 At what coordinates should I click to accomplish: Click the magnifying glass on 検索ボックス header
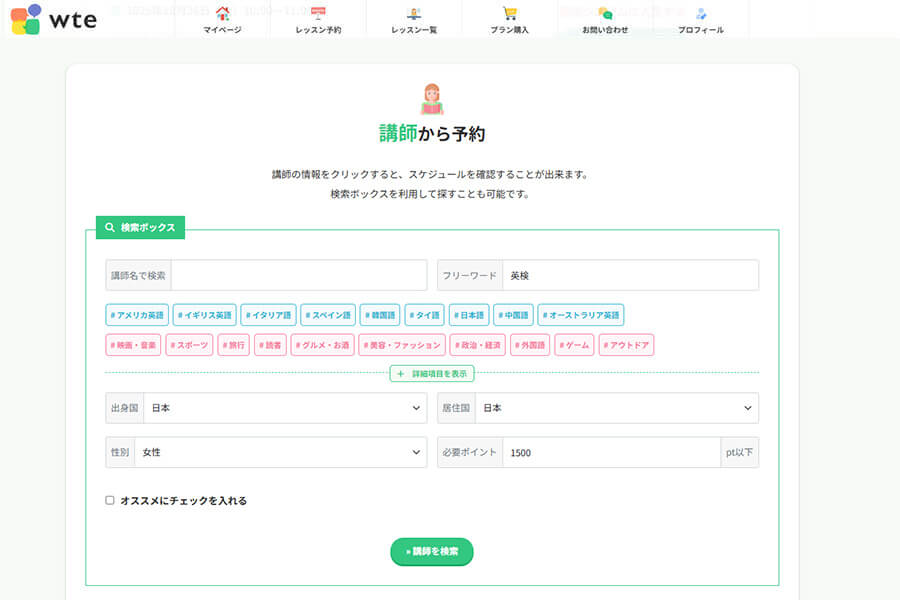coord(110,227)
